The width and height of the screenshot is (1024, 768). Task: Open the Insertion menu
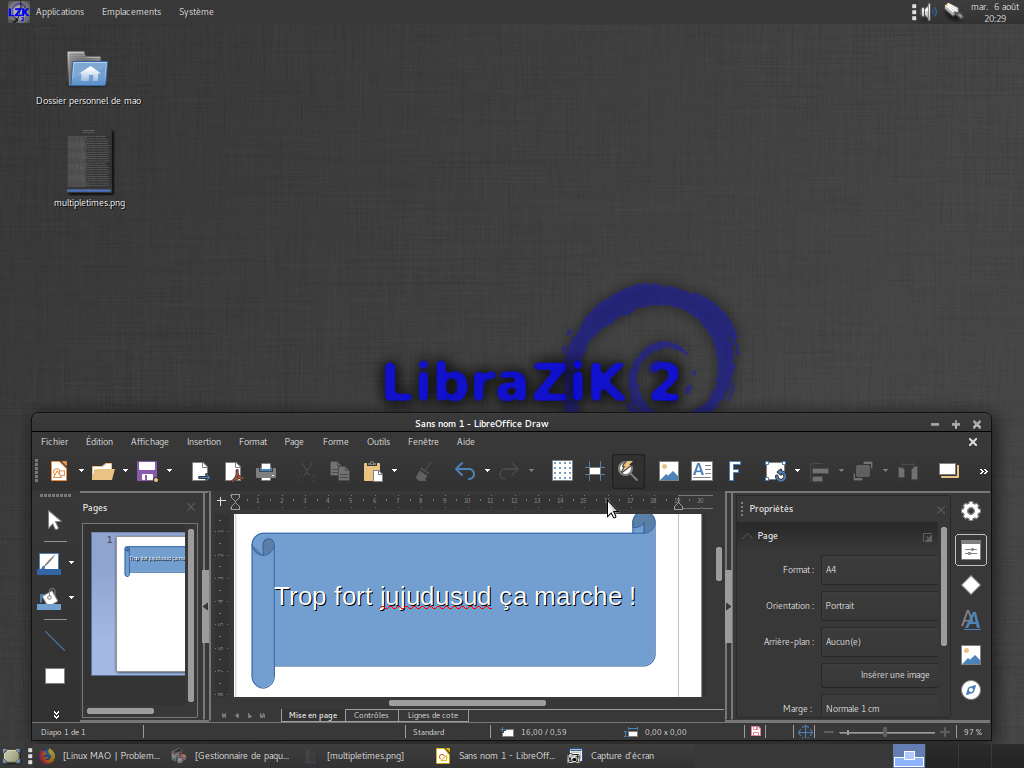(x=204, y=442)
